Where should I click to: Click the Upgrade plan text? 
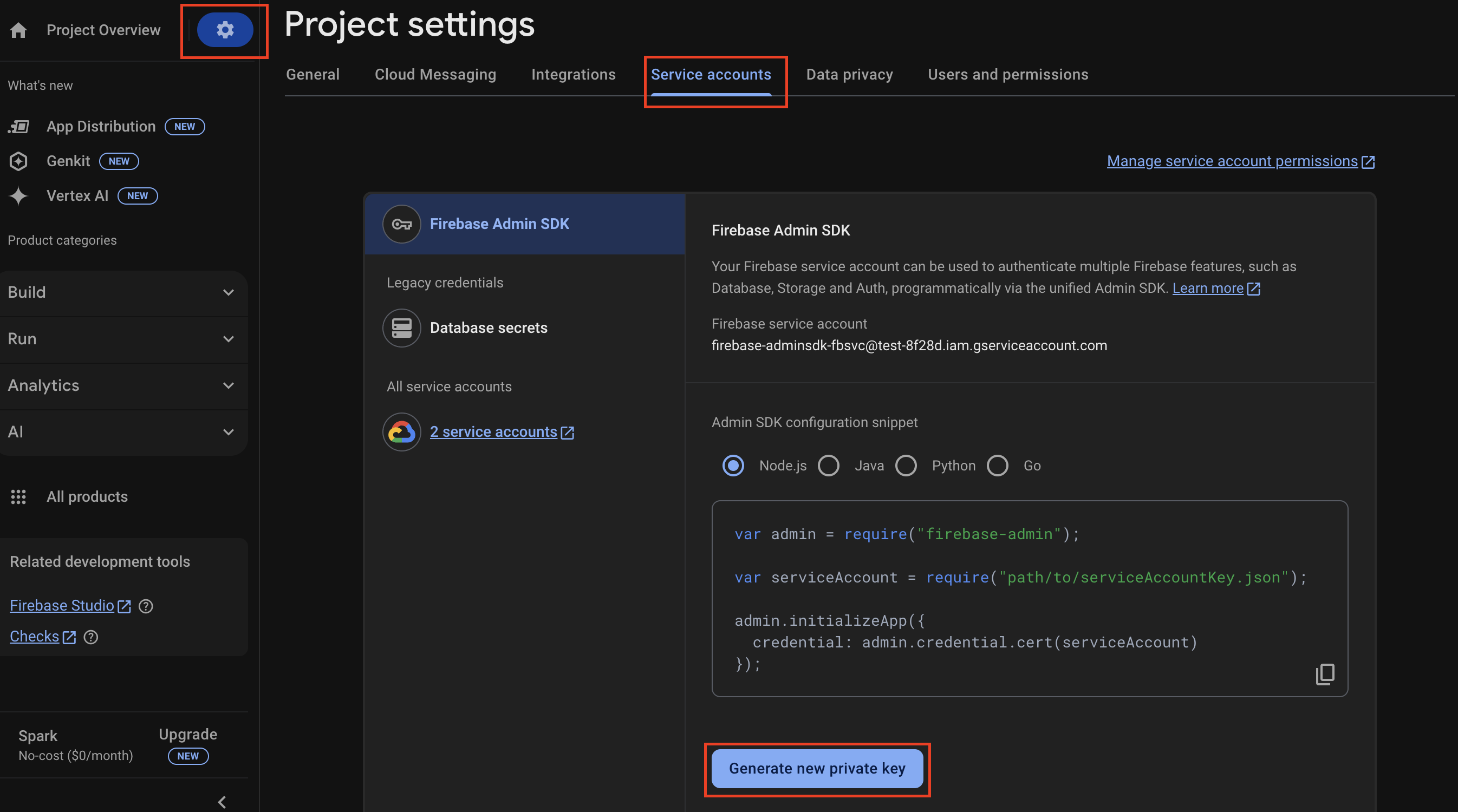click(188, 735)
